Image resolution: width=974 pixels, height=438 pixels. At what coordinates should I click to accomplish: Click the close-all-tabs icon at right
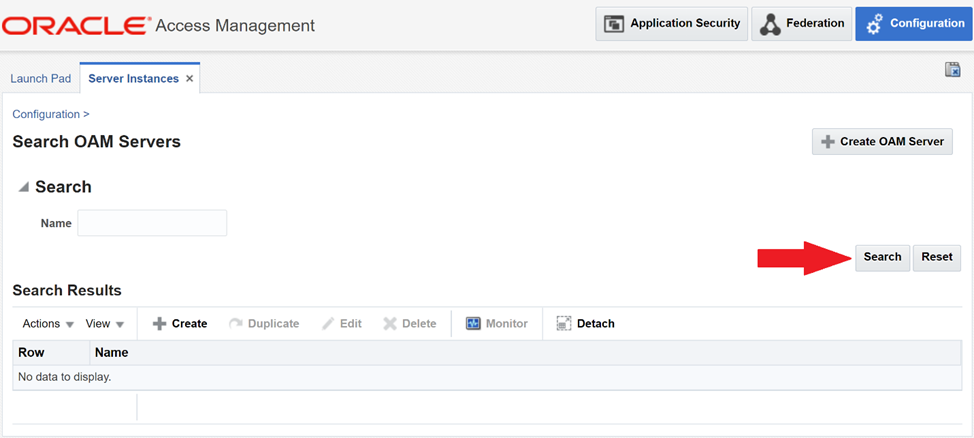[952, 69]
